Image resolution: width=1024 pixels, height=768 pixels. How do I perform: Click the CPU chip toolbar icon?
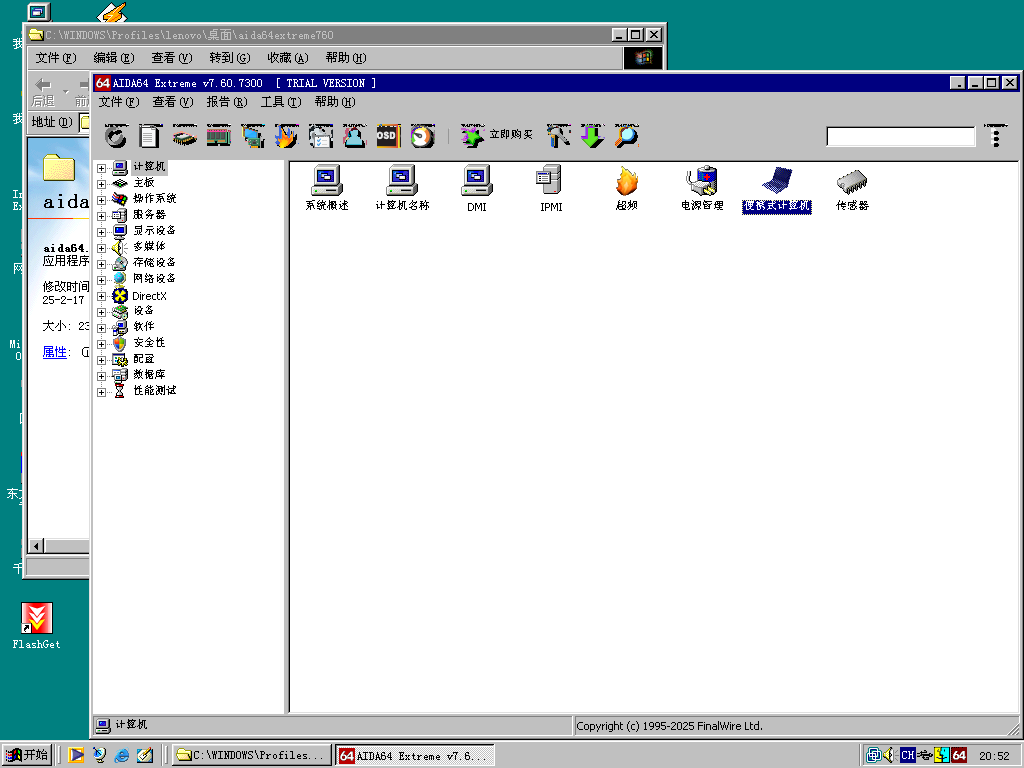point(185,136)
